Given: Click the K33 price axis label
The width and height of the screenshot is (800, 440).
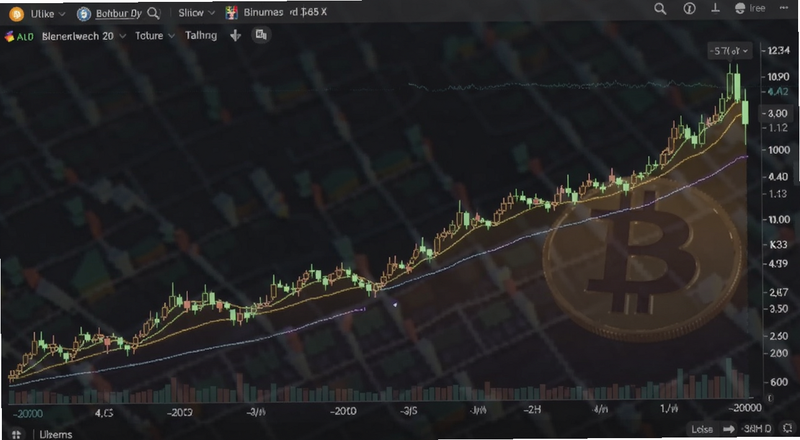Looking at the screenshot, I should click(x=778, y=245).
